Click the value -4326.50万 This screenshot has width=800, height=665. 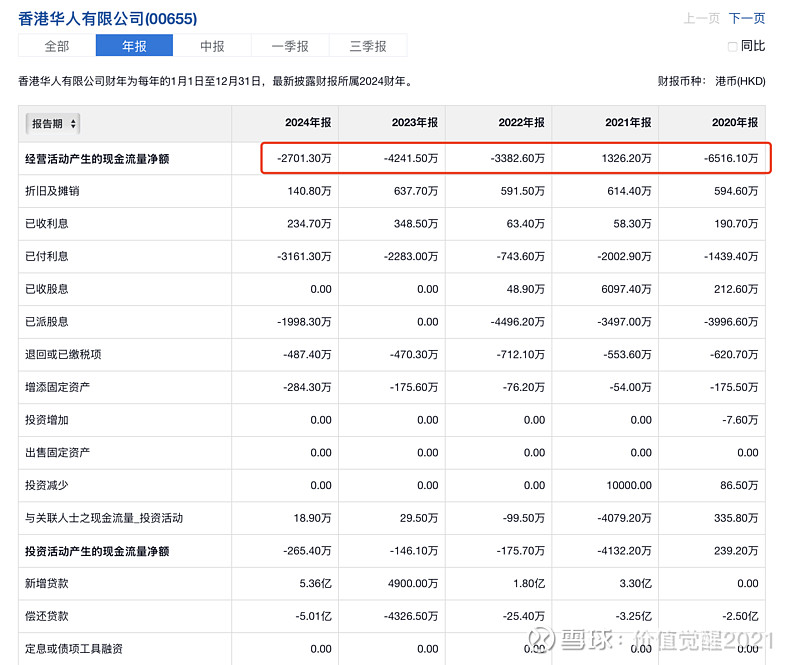tap(411, 616)
